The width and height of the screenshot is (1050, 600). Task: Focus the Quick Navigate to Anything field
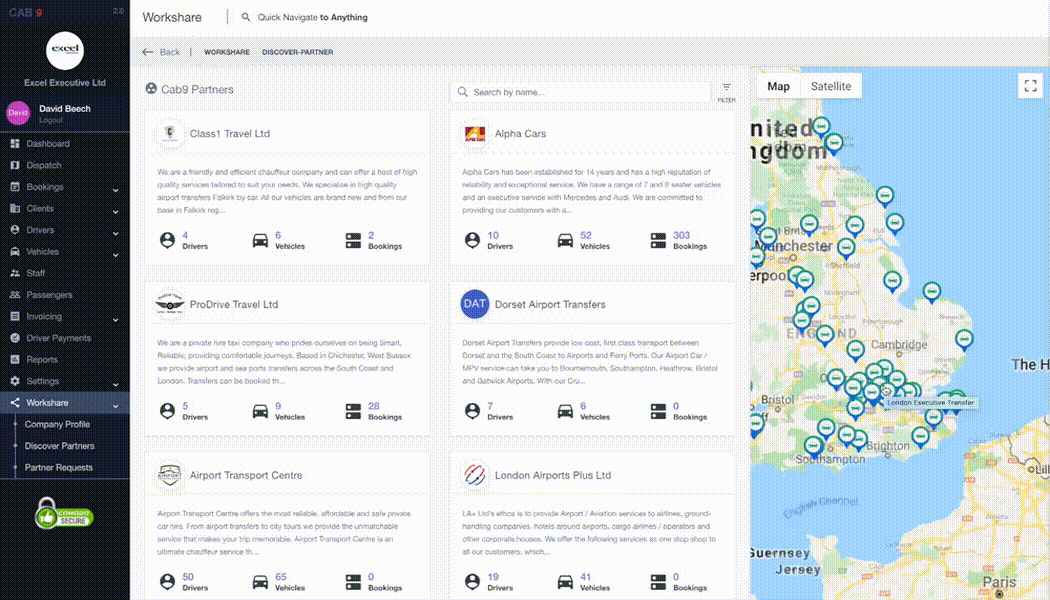[x=313, y=17]
